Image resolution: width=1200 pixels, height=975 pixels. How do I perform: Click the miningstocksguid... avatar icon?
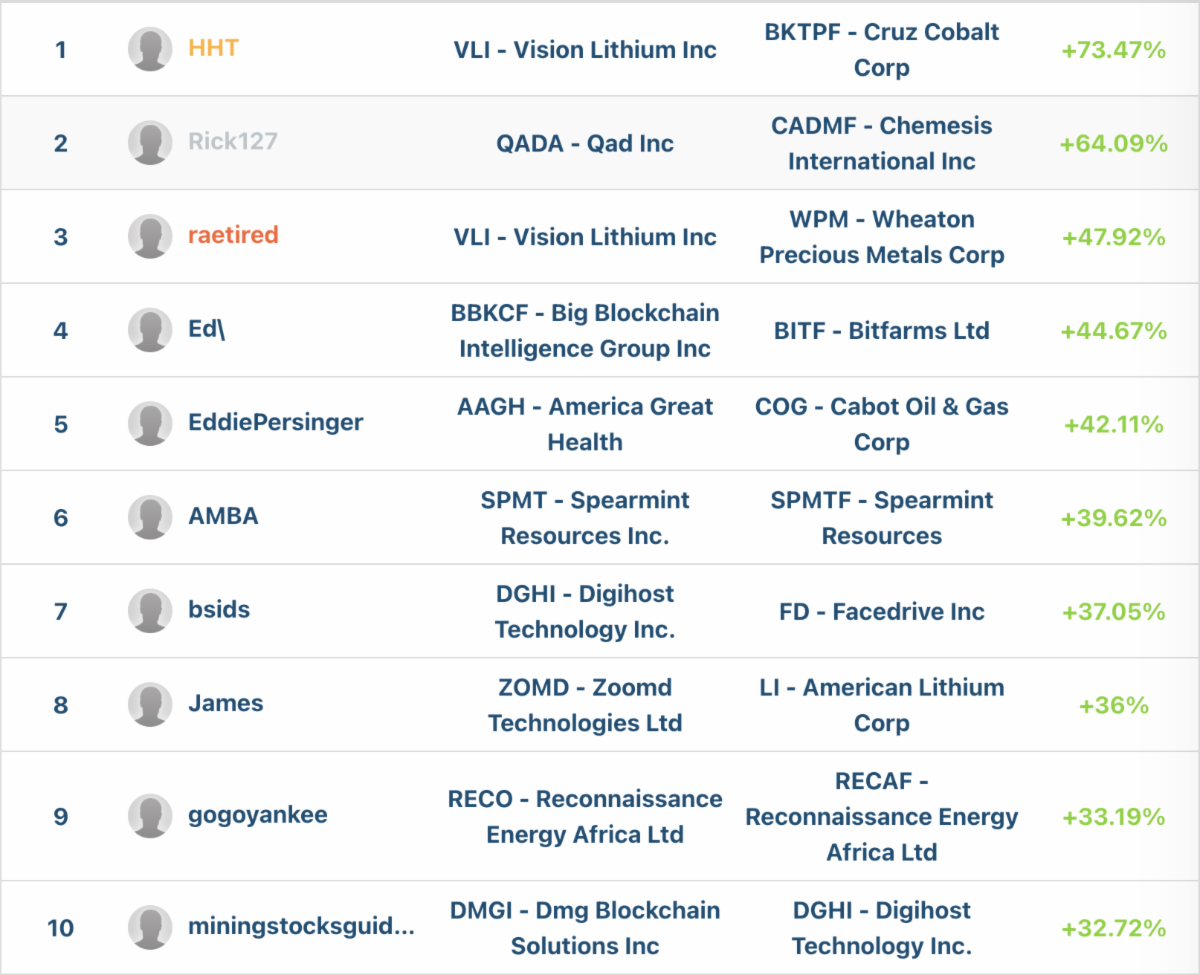click(x=150, y=928)
